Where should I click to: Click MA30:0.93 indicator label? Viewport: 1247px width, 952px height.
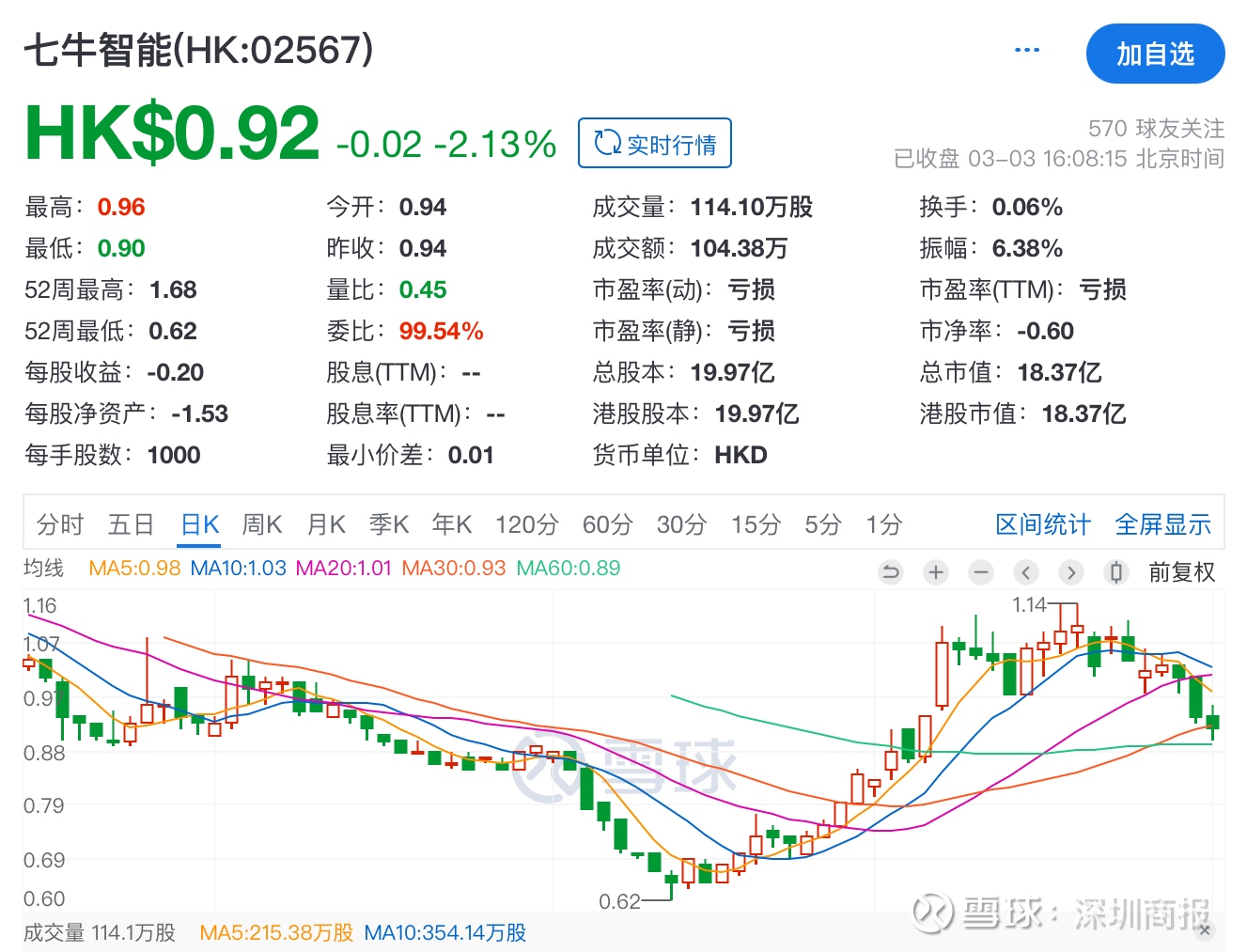pos(454,568)
